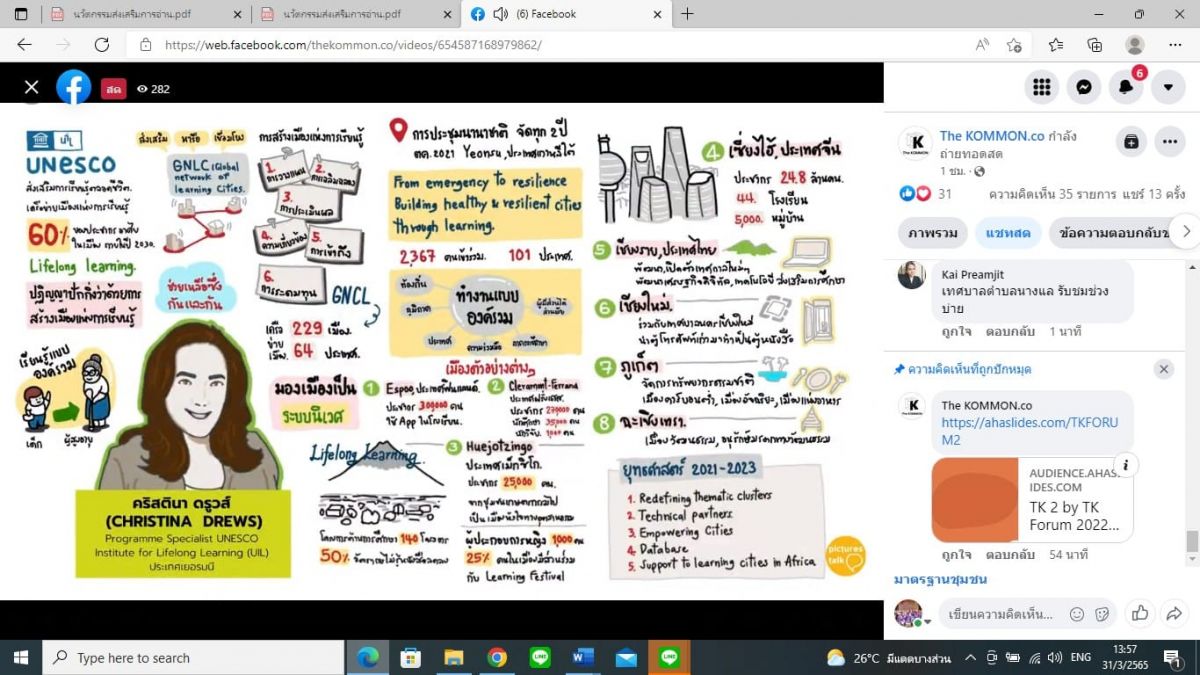Click the share arrow icon beside the comment box
Screen dimensions: 1200x675
pyautogui.click(x=1175, y=613)
